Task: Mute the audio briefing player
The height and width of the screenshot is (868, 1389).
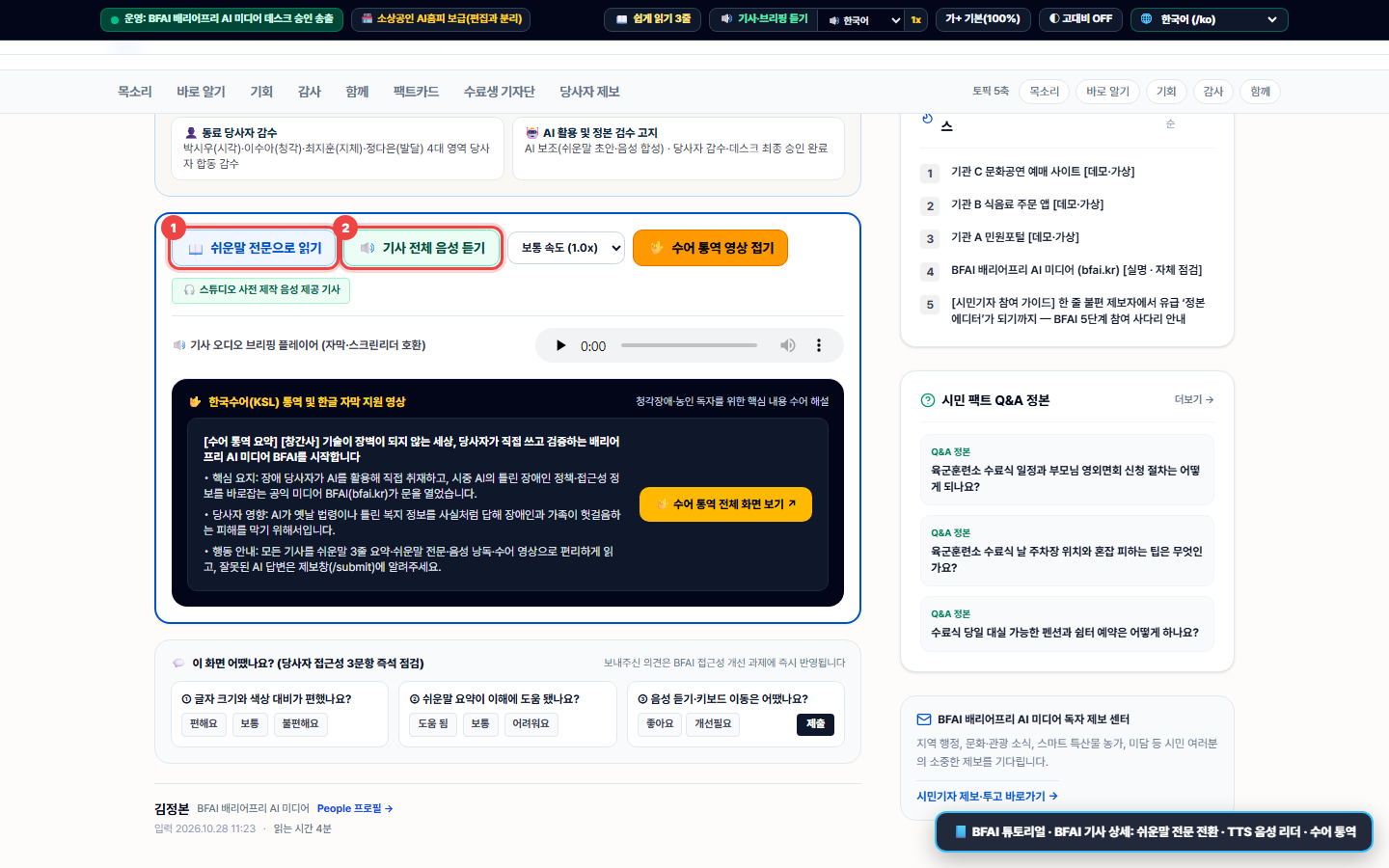Action: point(788,345)
